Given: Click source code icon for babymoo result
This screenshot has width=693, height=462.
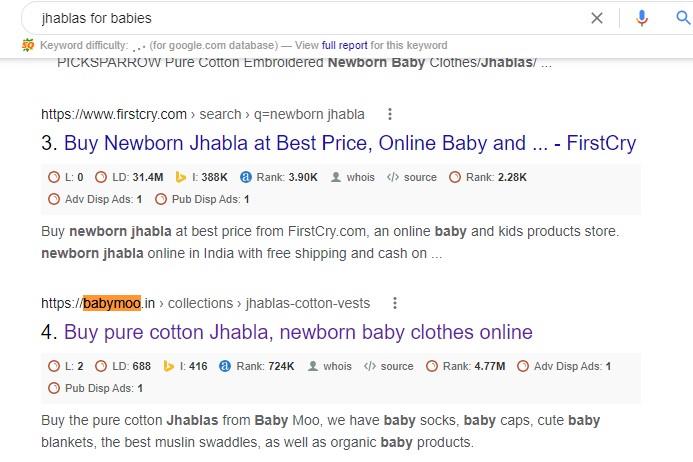Looking at the screenshot, I should click(370, 366).
